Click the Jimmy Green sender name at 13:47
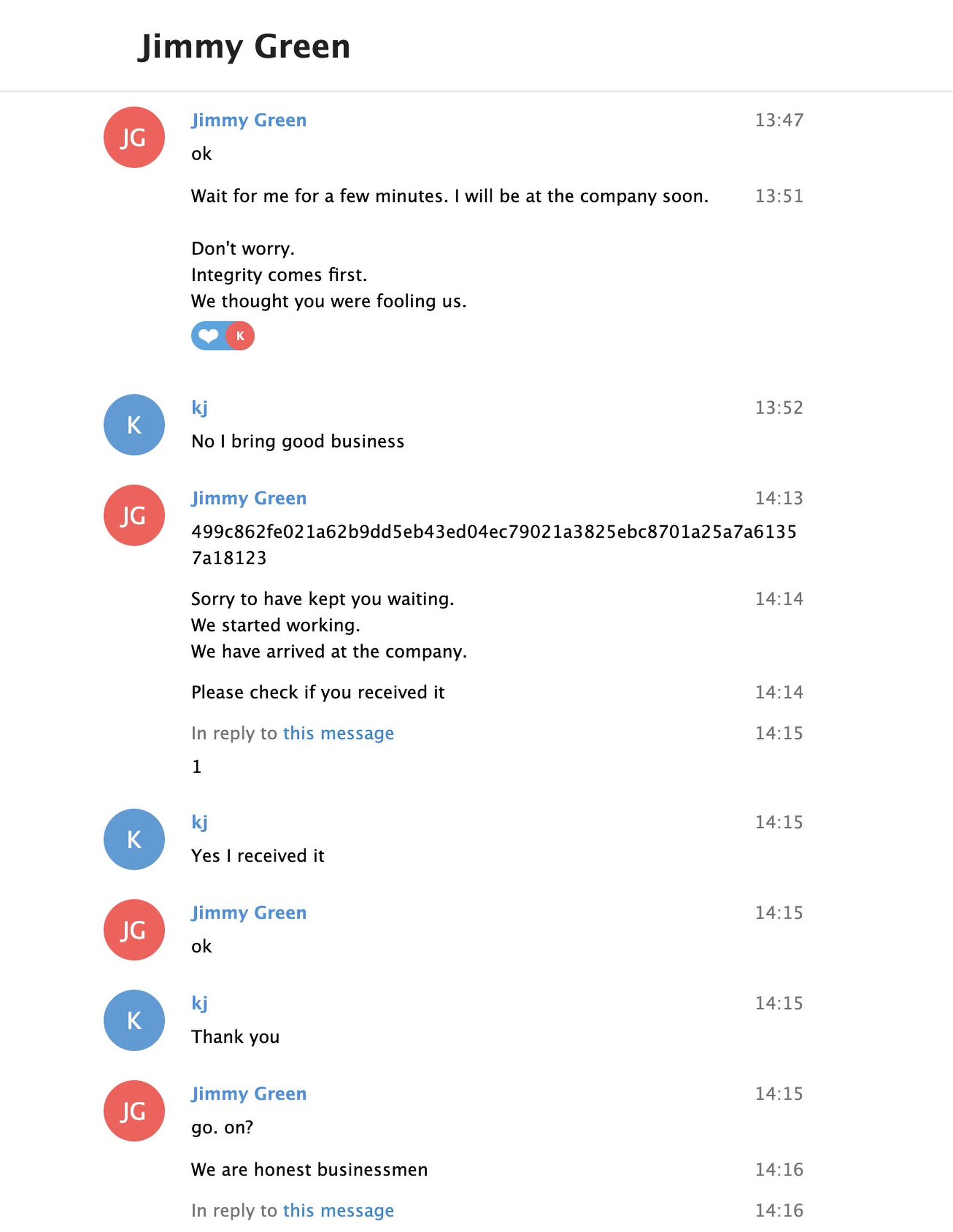953x1232 pixels. [x=249, y=120]
